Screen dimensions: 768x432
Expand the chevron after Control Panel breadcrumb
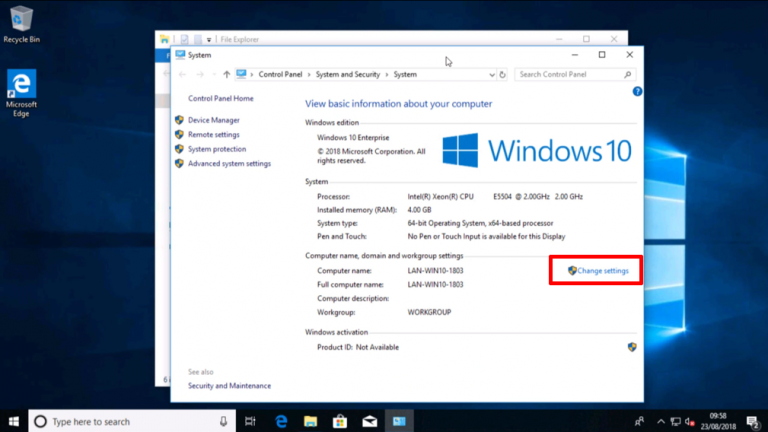[x=309, y=74]
